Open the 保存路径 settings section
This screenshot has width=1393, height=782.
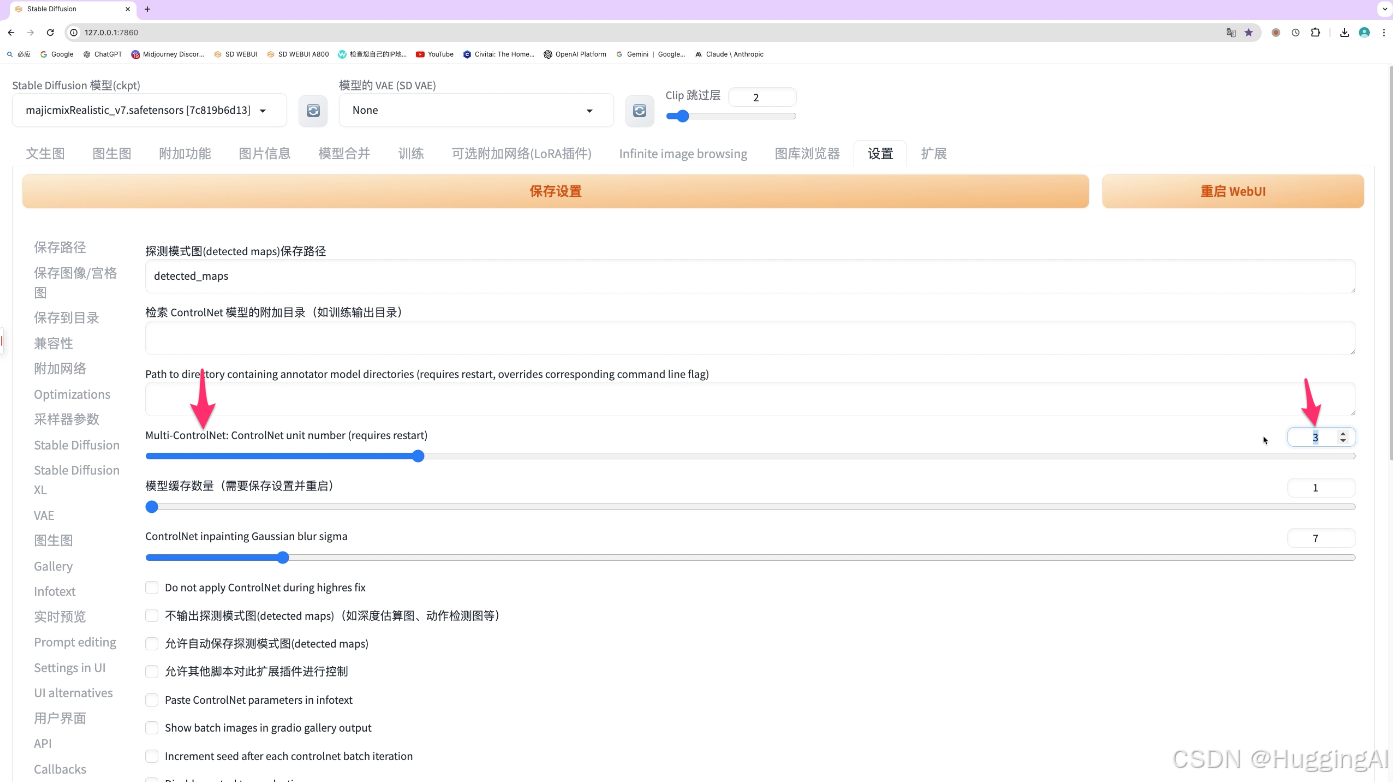60,247
